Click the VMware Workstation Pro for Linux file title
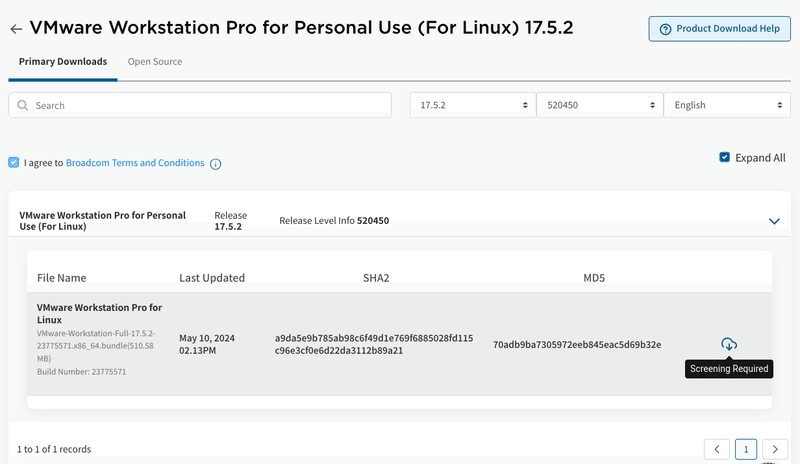Image resolution: width=800 pixels, height=464 pixels. coord(99,313)
